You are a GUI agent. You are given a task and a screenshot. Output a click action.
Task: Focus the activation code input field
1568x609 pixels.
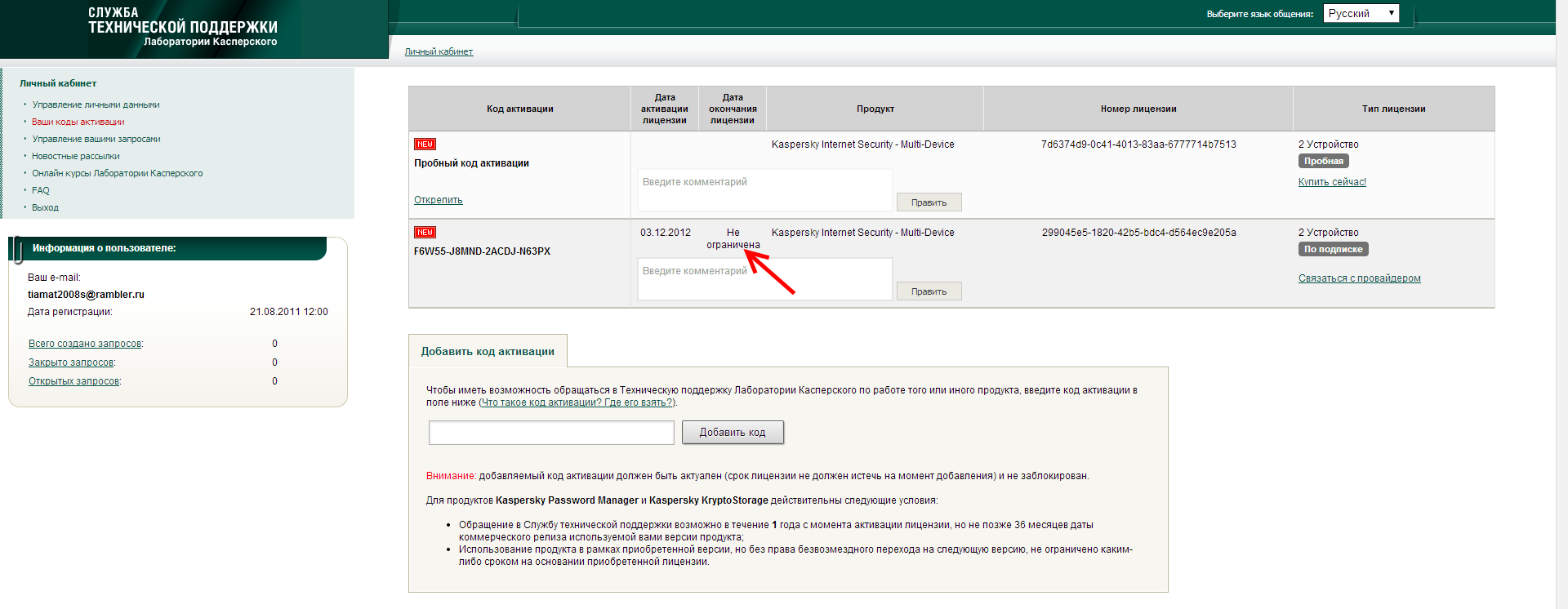point(551,433)
